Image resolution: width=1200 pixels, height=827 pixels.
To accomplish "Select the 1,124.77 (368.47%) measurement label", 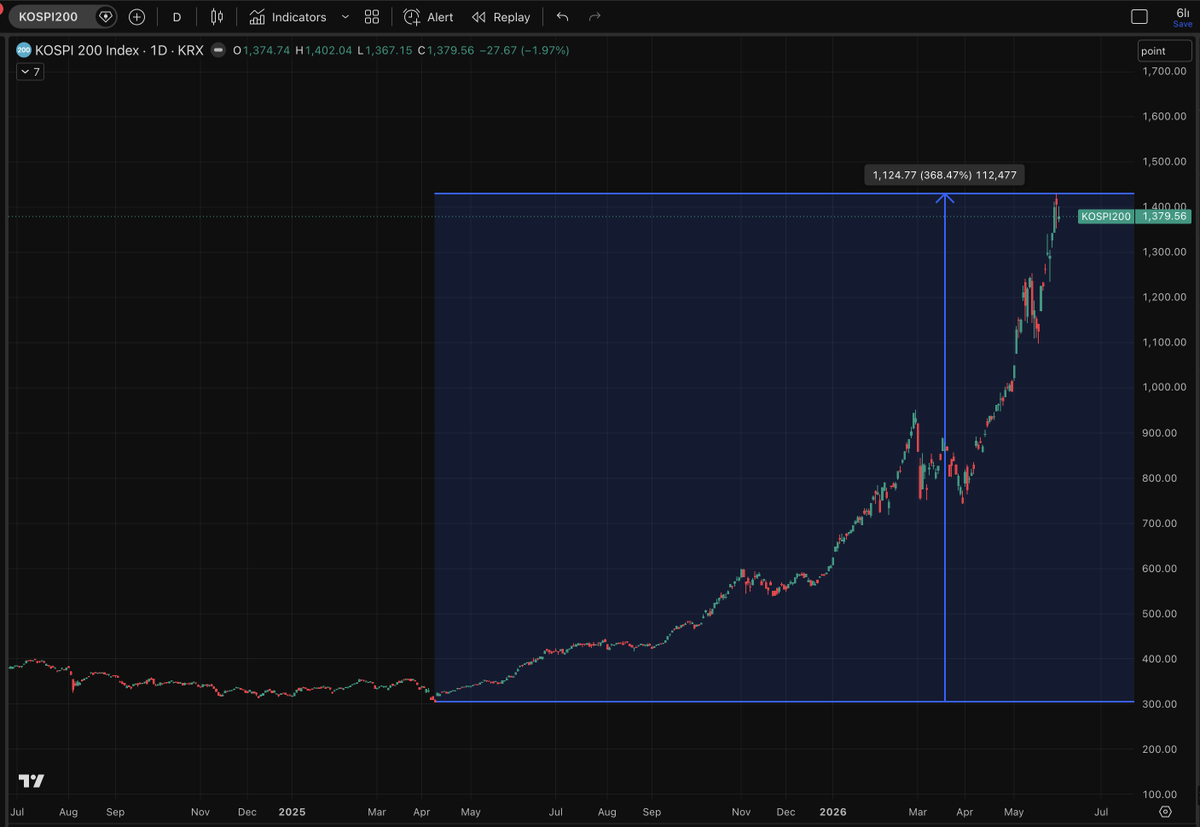I will click(944, 175).
